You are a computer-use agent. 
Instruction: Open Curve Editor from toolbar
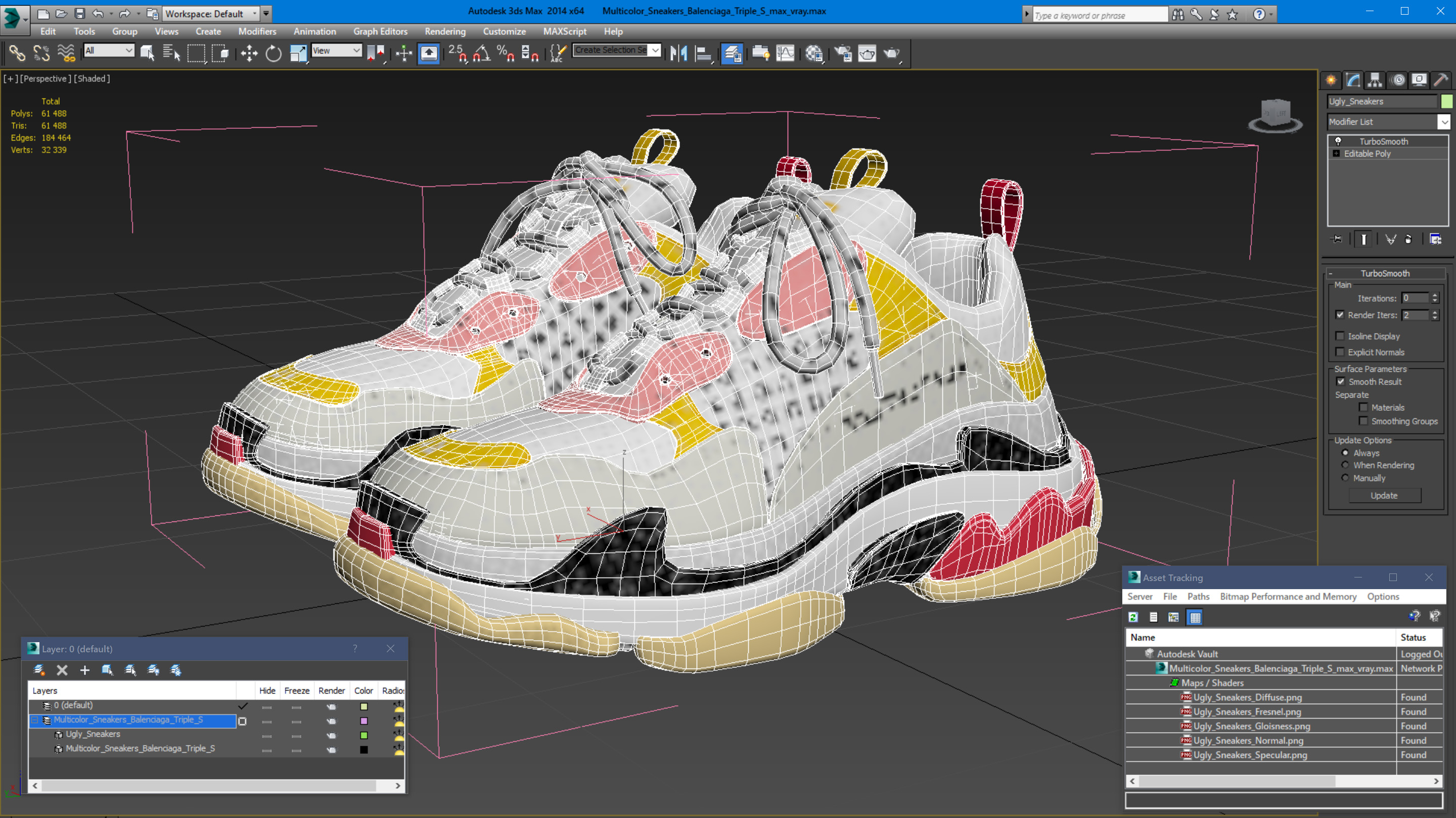click(785, 53)
